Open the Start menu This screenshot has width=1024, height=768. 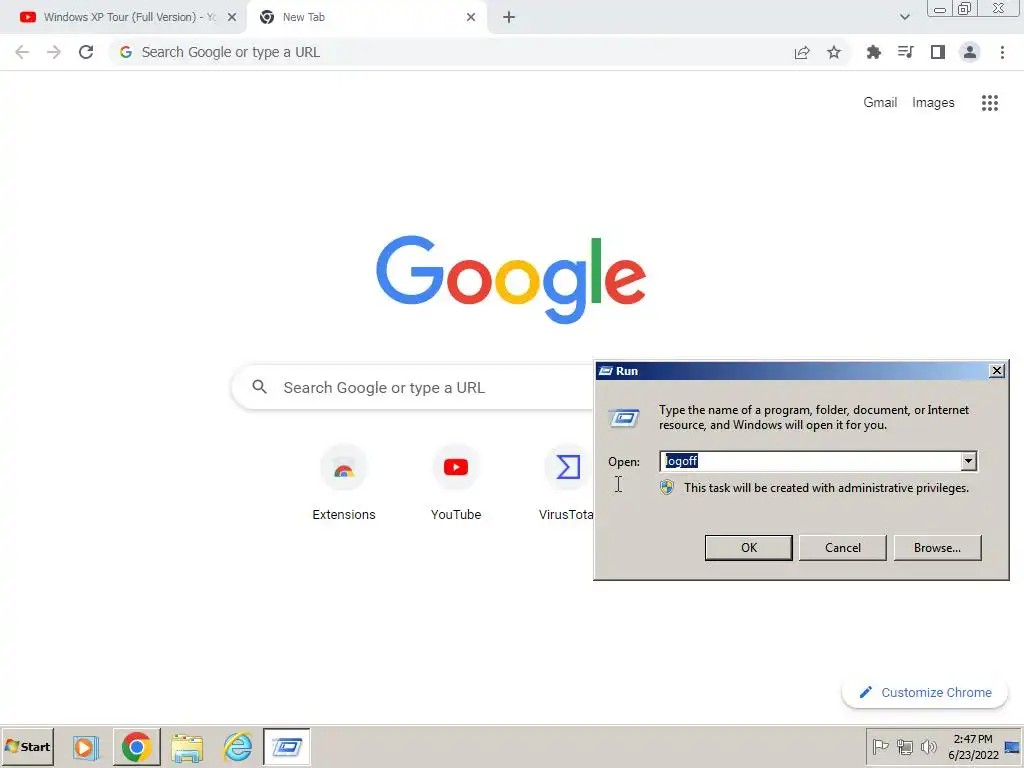click(x=27, y=746)
